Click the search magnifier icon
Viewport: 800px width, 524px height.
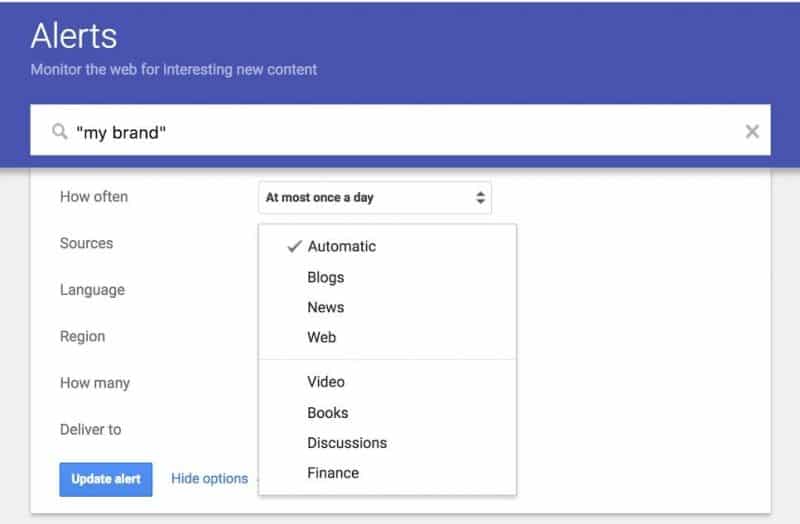click(x=60, y=132)
